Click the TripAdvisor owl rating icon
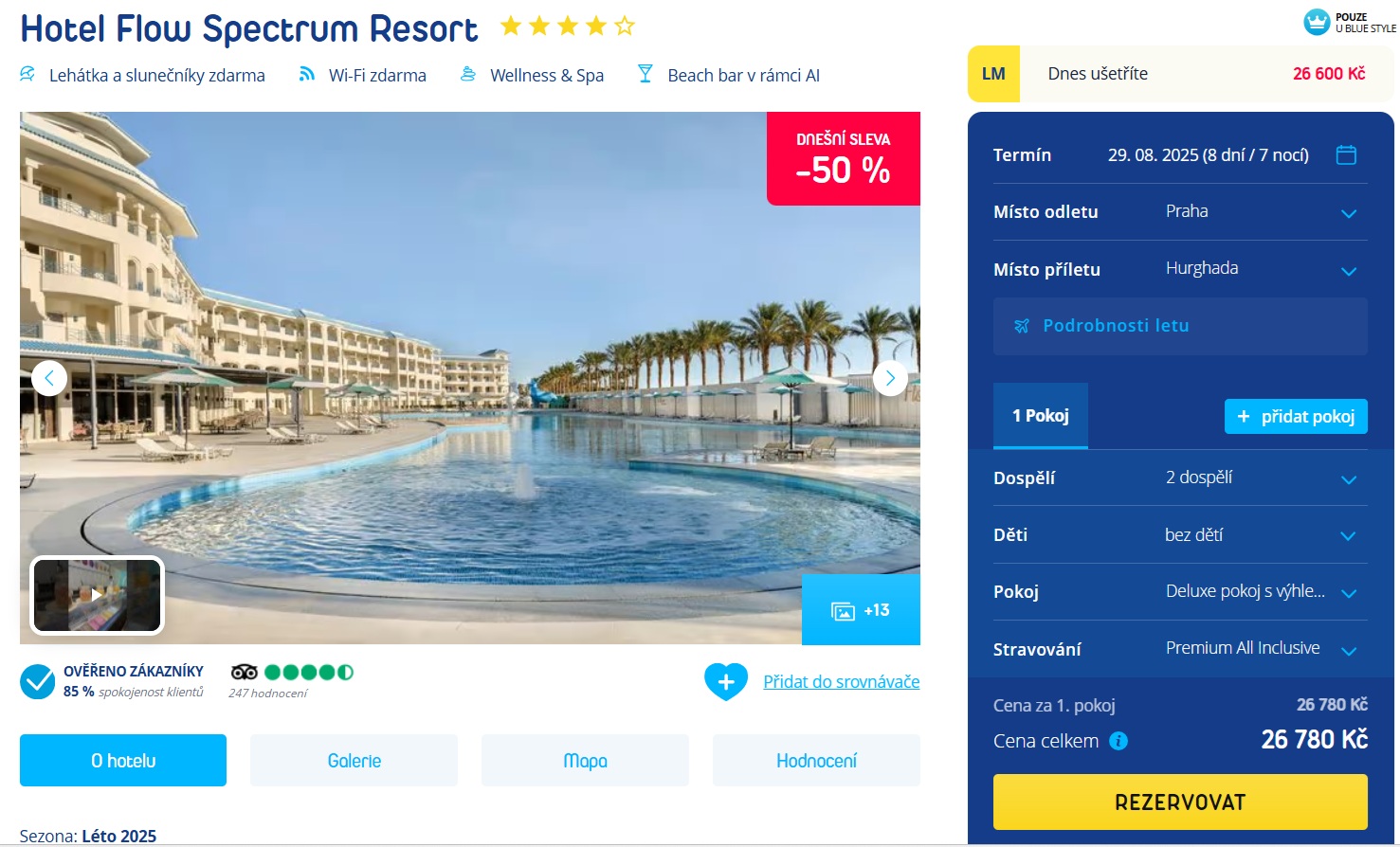The image size is (1400, 847). pyautogui.click(x=245, y=672)
